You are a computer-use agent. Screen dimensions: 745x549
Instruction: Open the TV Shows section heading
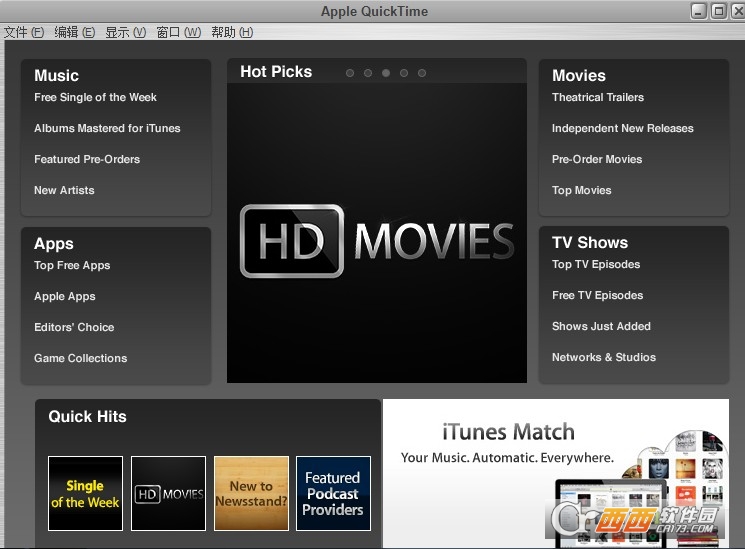click(590, 242)
